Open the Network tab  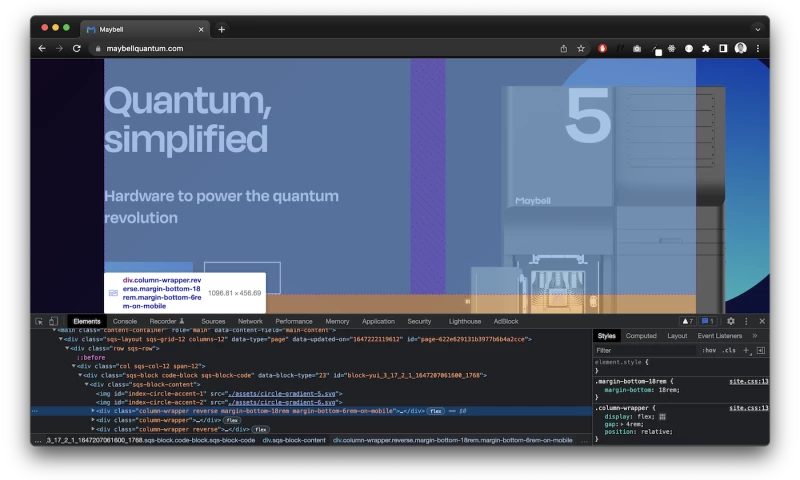coord(250,321)
